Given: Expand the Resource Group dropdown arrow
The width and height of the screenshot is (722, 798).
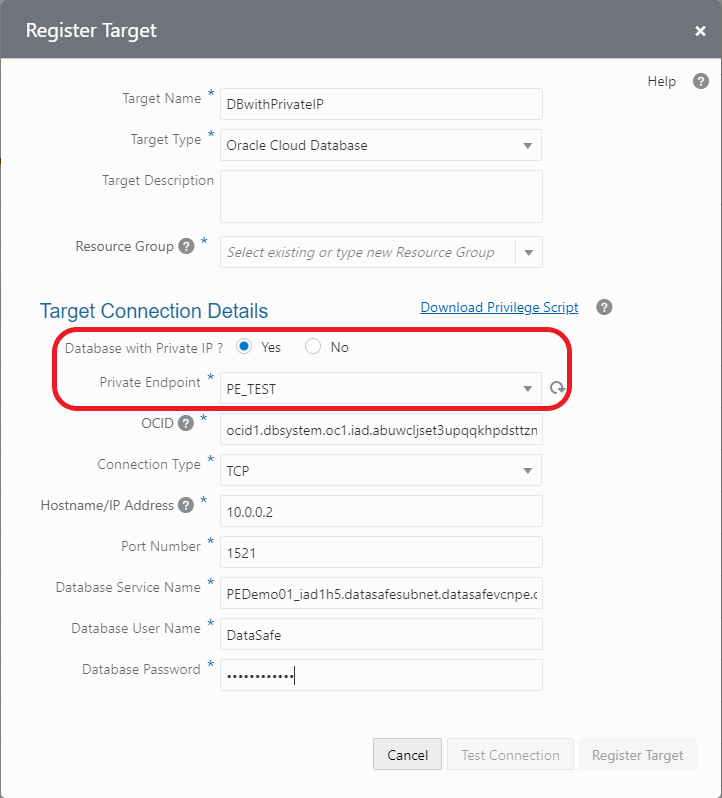Looking at the screenshot, I should tap(529, 253).
